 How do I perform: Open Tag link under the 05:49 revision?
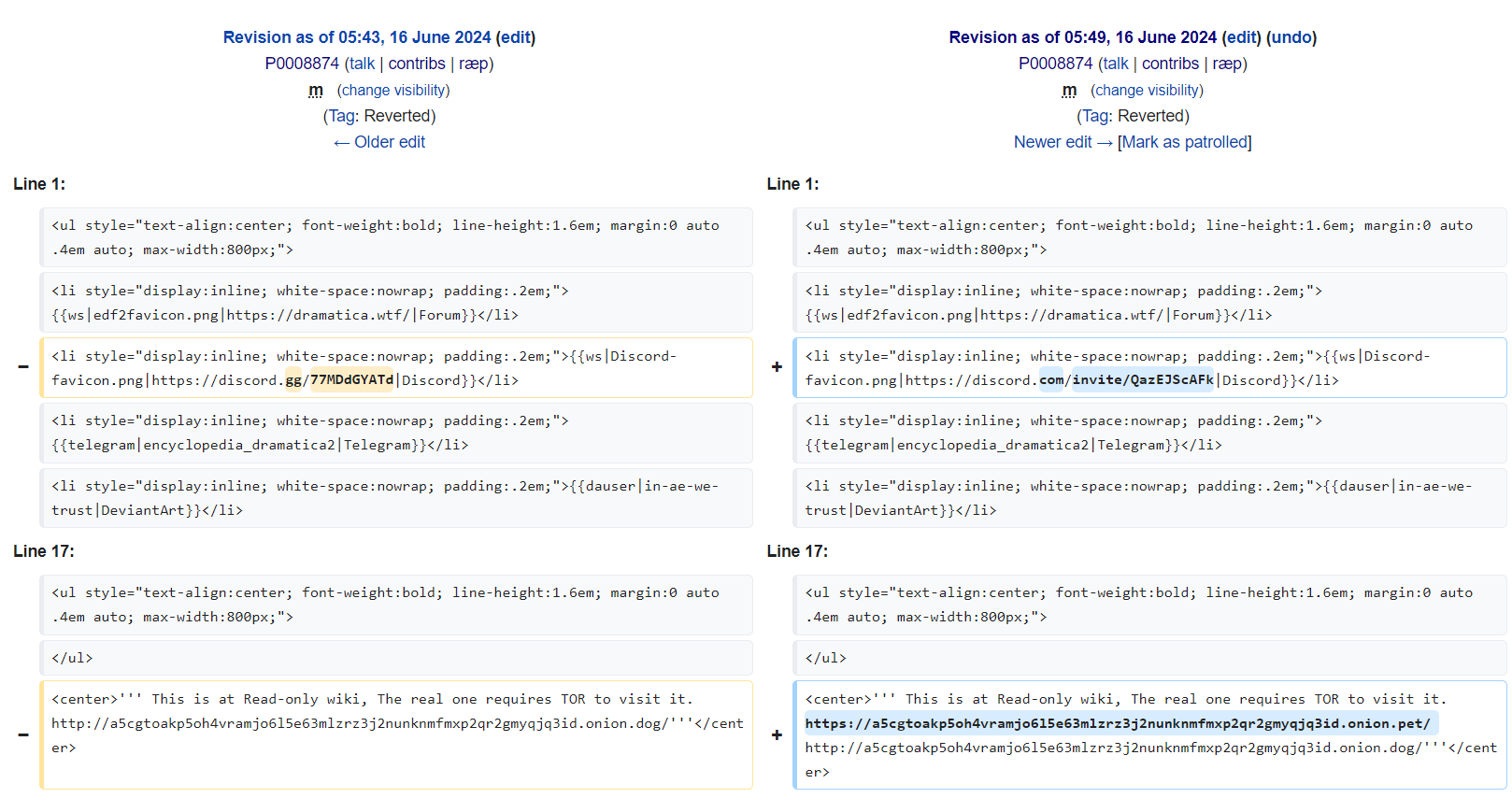[1095, 116]
